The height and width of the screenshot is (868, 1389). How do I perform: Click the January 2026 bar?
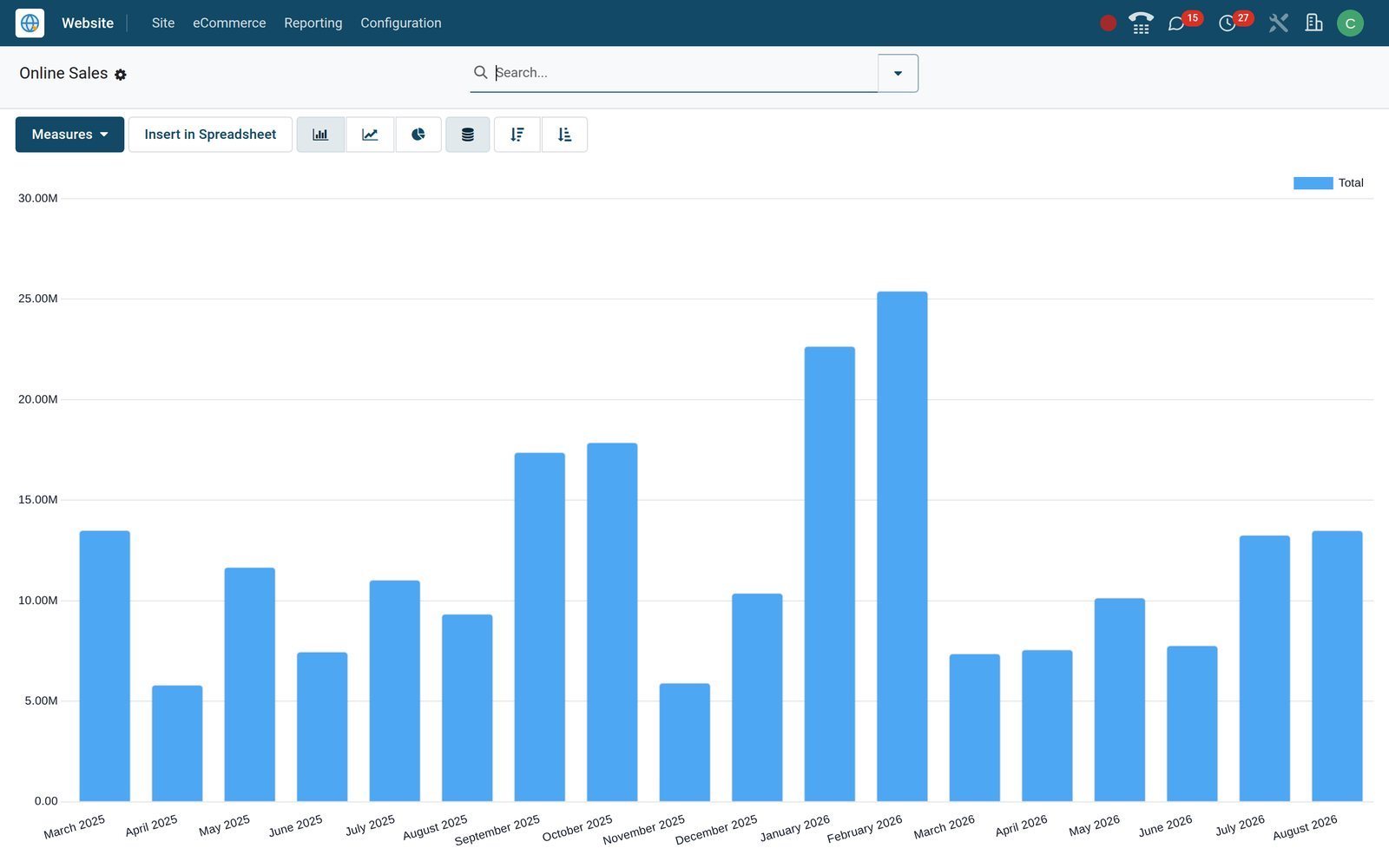click(x=829, y=574)
